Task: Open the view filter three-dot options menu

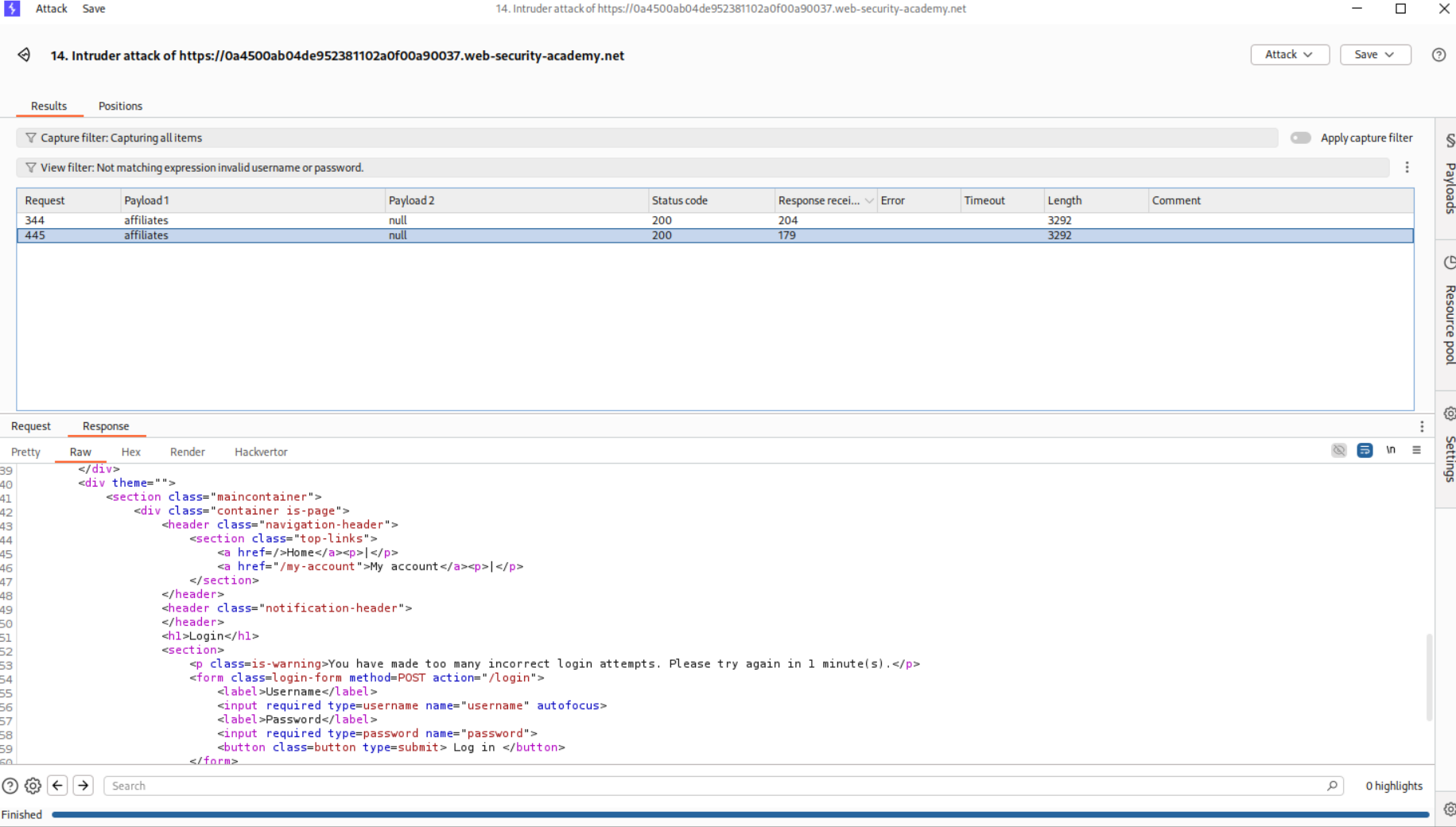Action: [1407, 168]
